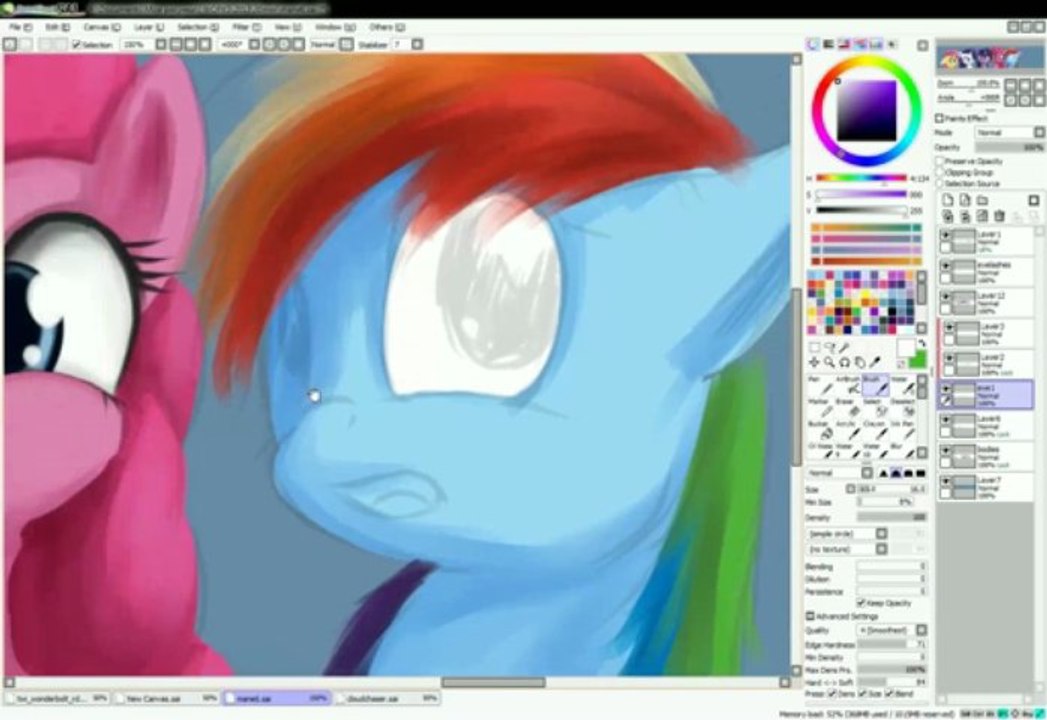Viewport: 1047px width, 720px height.
Task: Open the Quality Smoothest dropdown
Action: 892,630
